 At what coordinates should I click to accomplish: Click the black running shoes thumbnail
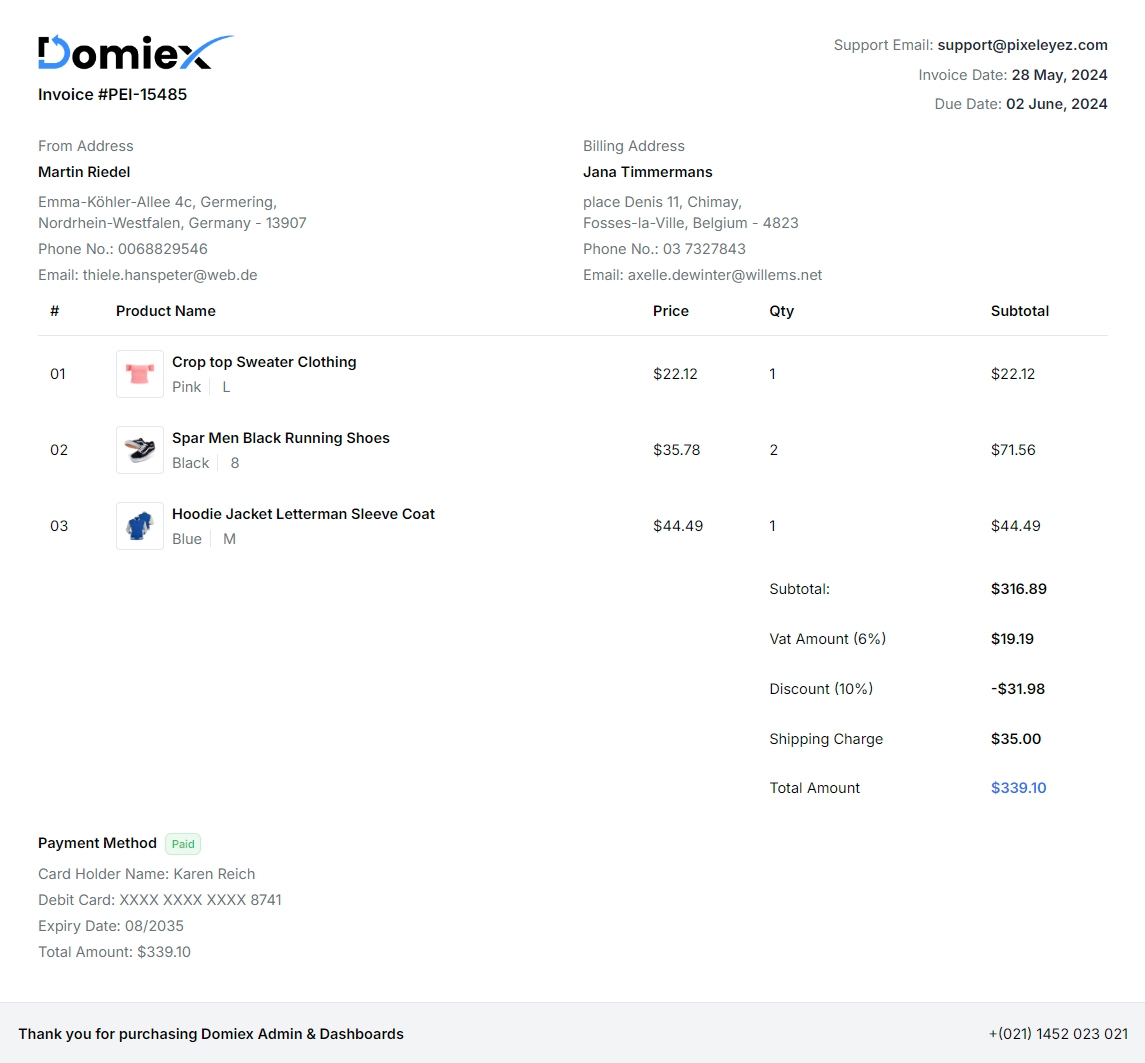click(x=139, y=449)
